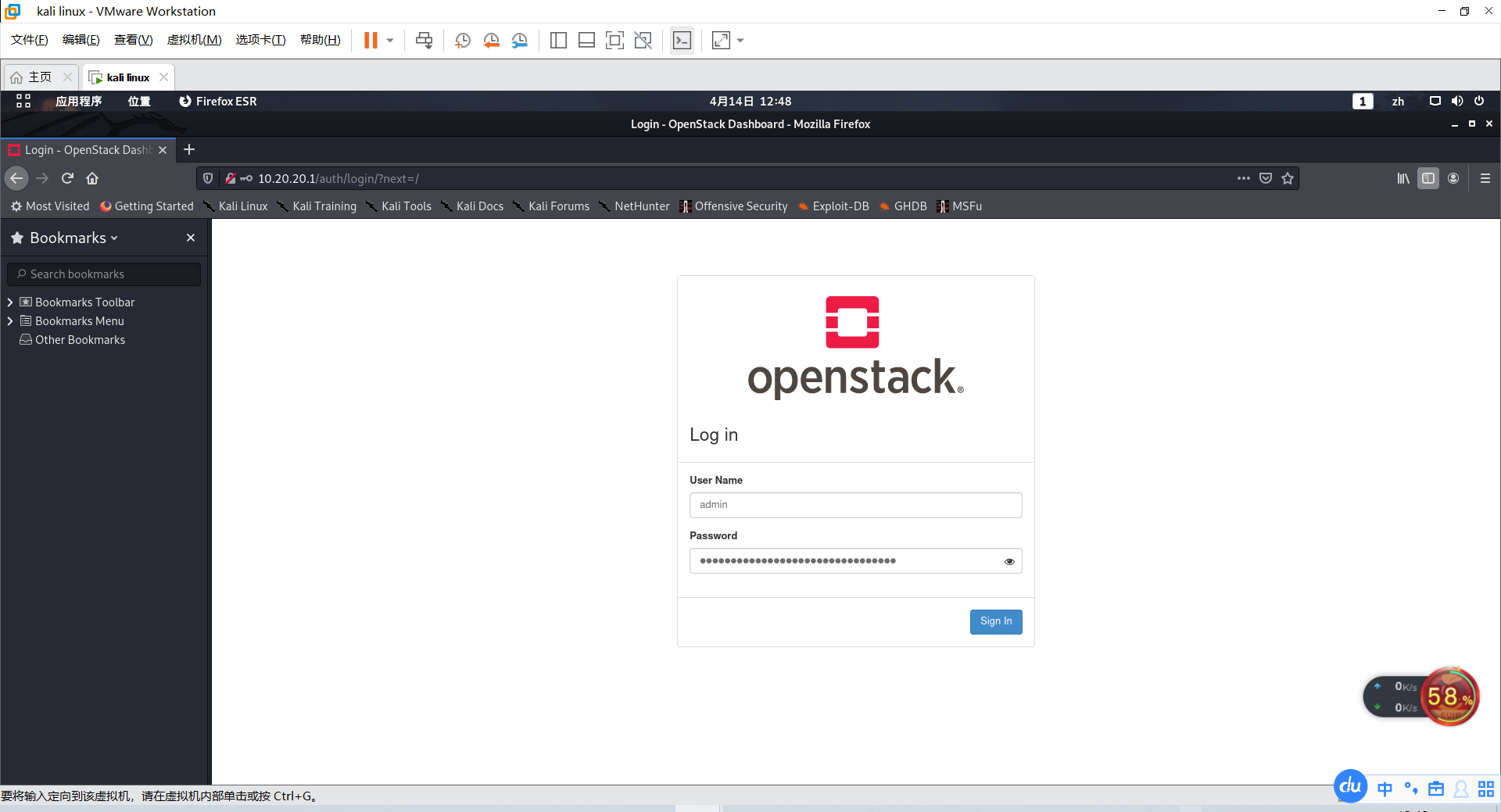Click the shield tracking protection icon
The image size is (1501, 812).
click(x=207, y=178)
